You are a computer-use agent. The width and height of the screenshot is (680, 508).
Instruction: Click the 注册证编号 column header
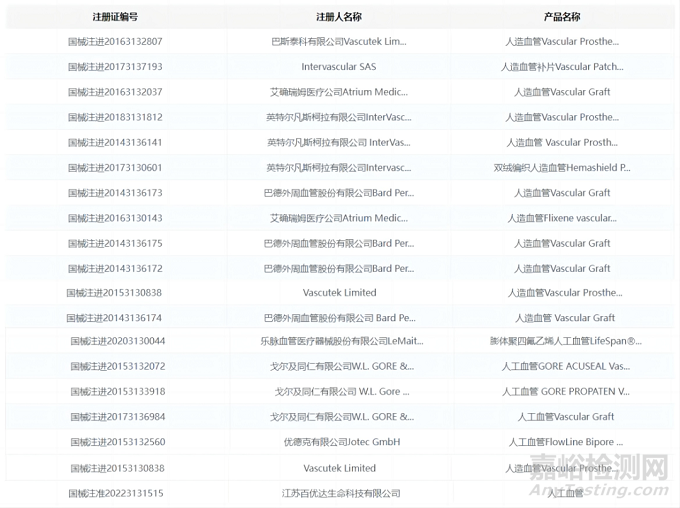(x=115, y=17)
